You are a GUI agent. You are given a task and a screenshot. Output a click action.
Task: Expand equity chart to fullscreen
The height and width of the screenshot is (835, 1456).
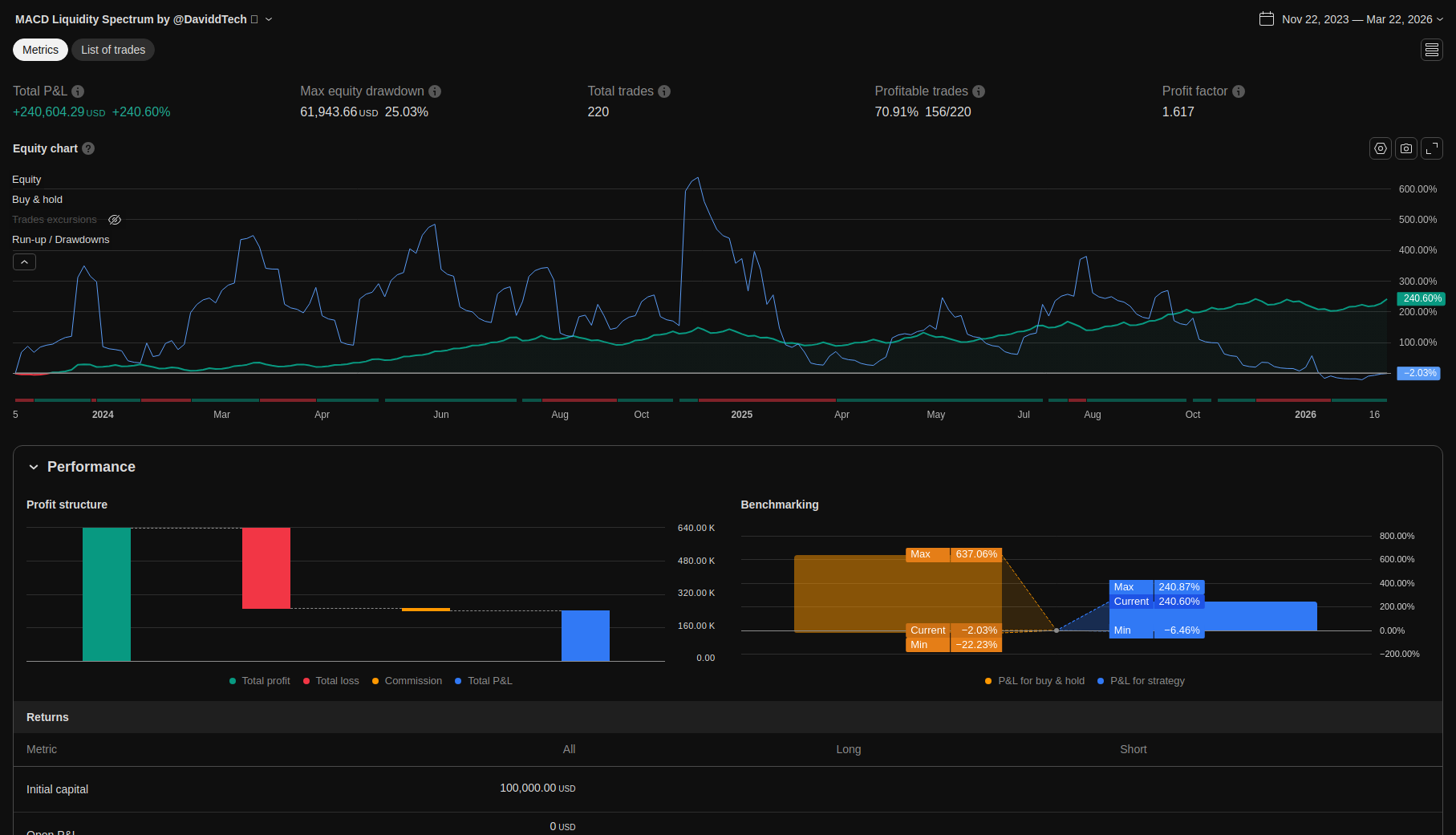[1432, 148]
